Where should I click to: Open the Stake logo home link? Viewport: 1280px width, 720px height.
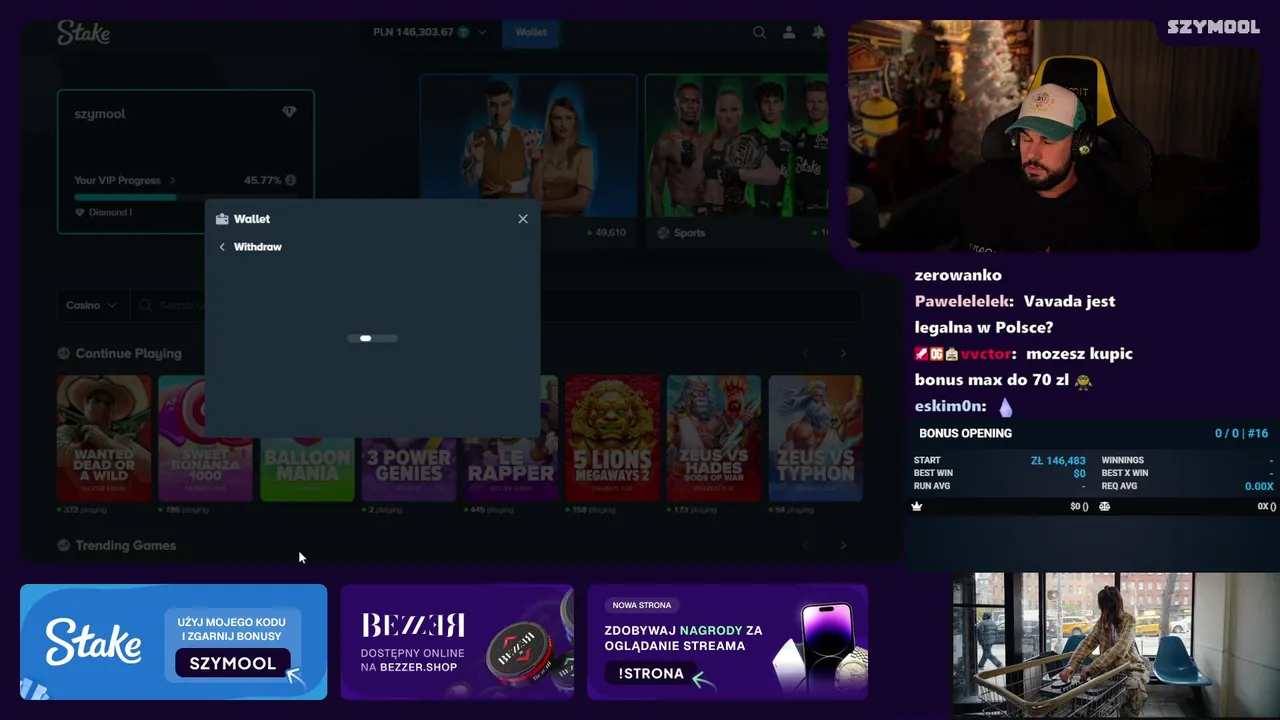pyautogui.click(x=83, y=33)
